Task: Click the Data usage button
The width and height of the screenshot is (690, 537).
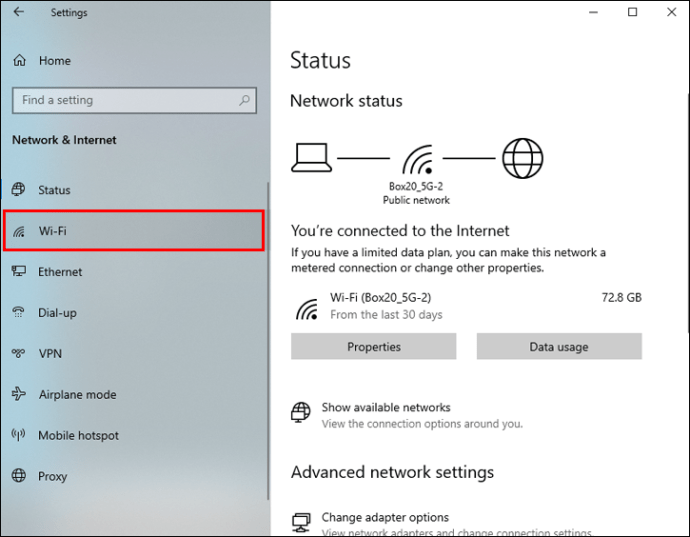Action: (558, 347)
